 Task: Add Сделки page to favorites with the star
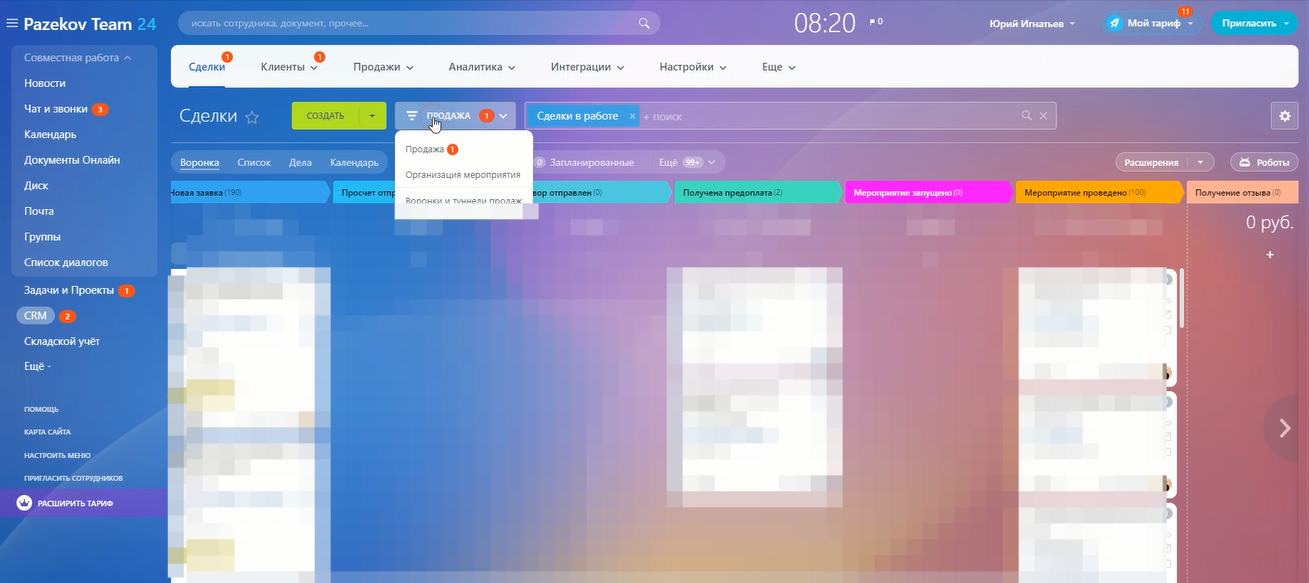click(252, 117)
